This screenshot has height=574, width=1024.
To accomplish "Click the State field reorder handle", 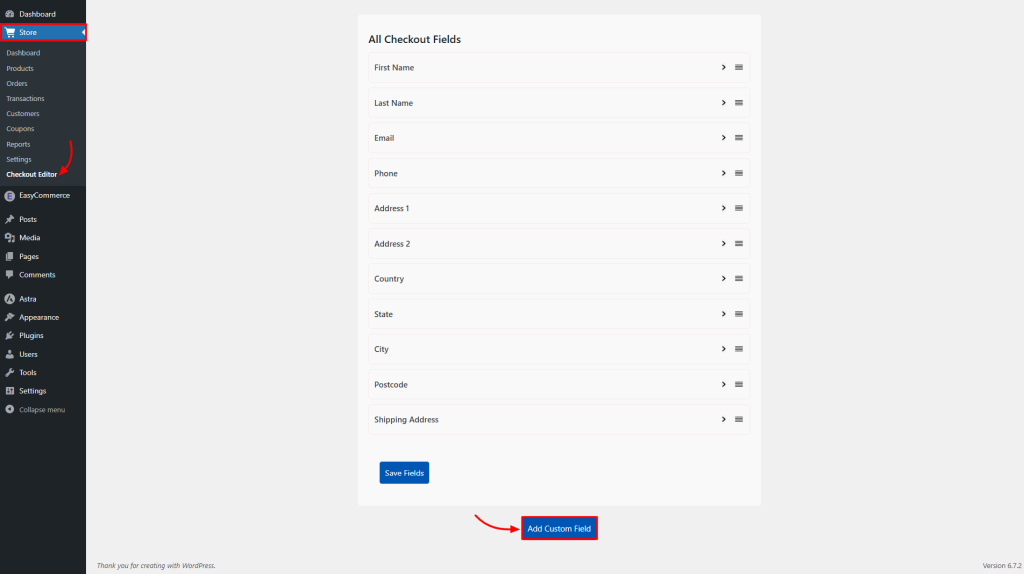I will [739, 314].
